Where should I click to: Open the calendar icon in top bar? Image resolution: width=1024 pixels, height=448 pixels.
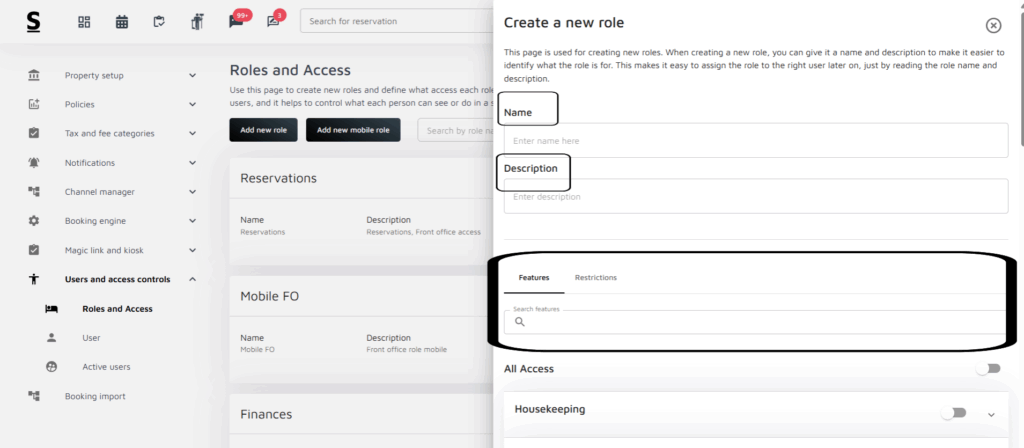pos(122,22)
